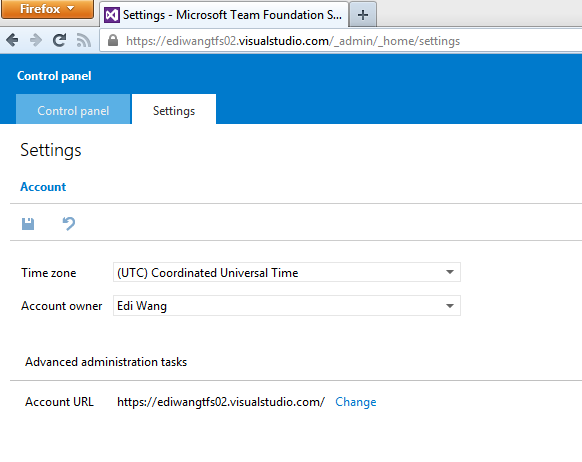Go back with browser back arrow
Screen dimensions: 582x462
pyautogui.click(x=12, y=40)
